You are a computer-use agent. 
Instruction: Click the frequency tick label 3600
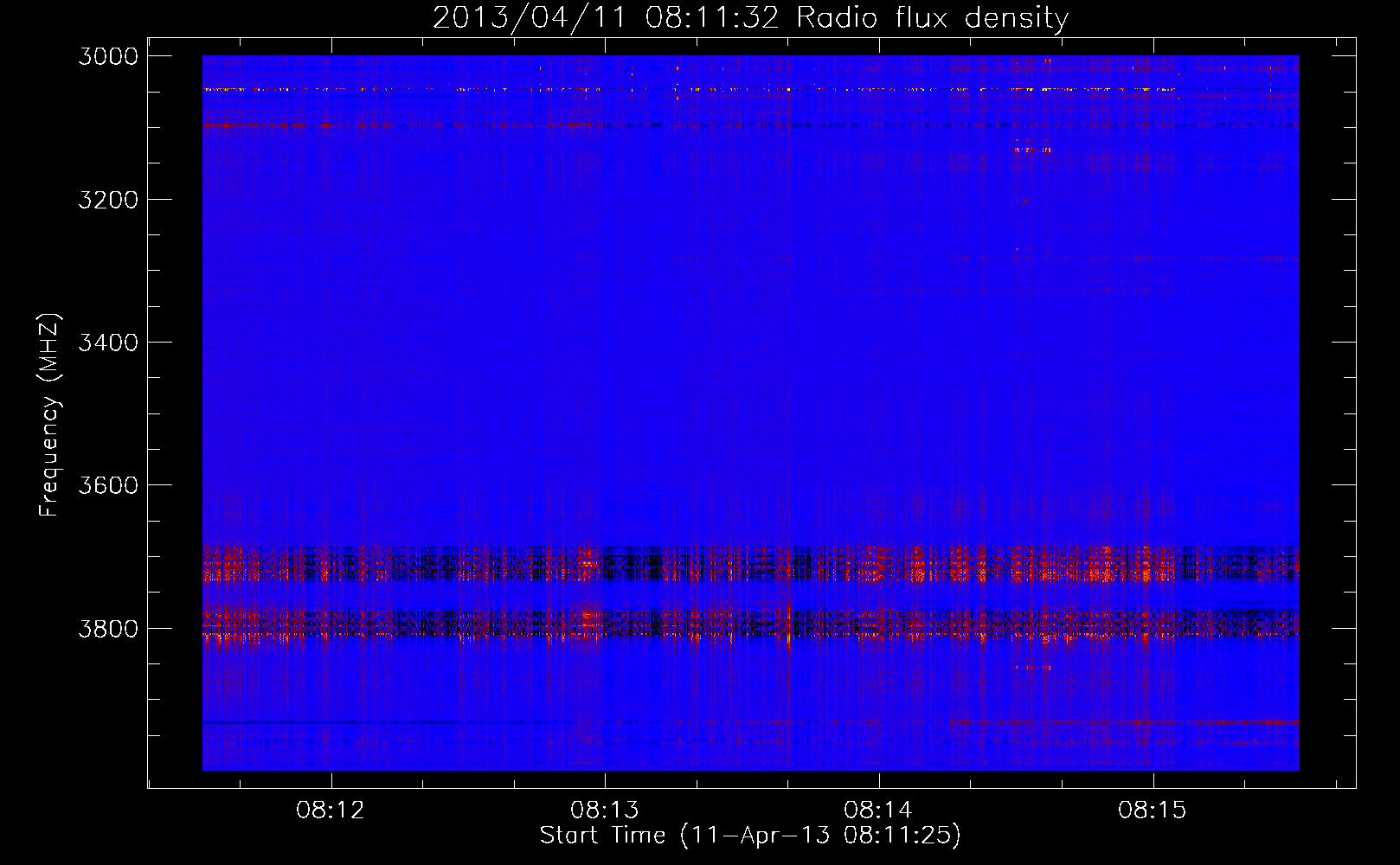tap(108, 485)
